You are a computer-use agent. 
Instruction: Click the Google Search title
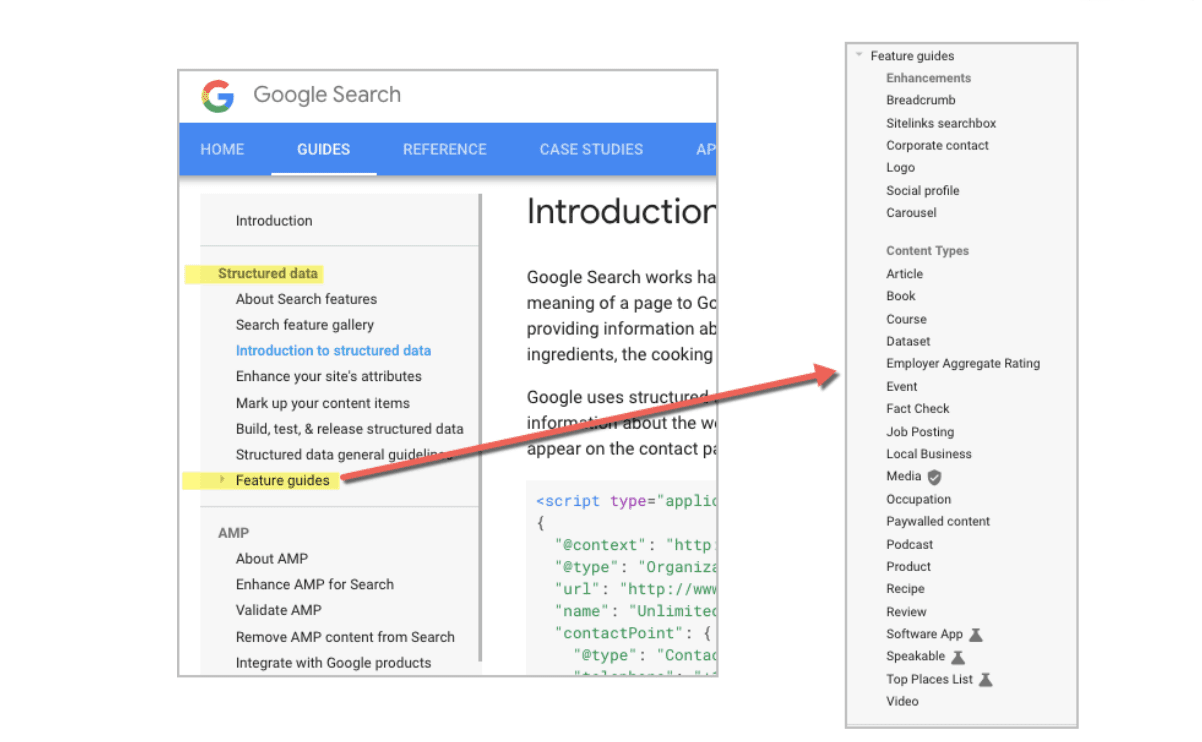tap(327, 95)
